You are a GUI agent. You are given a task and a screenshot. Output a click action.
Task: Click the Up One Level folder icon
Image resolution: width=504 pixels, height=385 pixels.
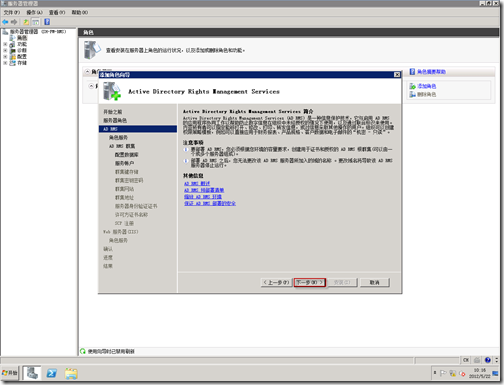(x=26, y=22)
